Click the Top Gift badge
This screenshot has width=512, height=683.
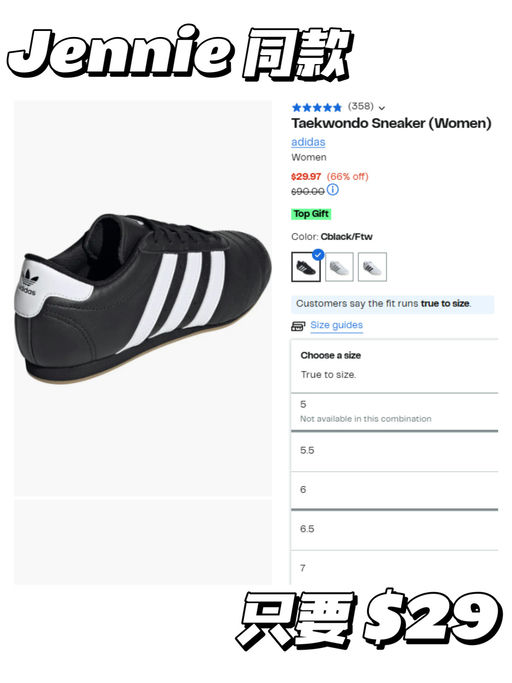pyautogui.click(x=311, y=214)
